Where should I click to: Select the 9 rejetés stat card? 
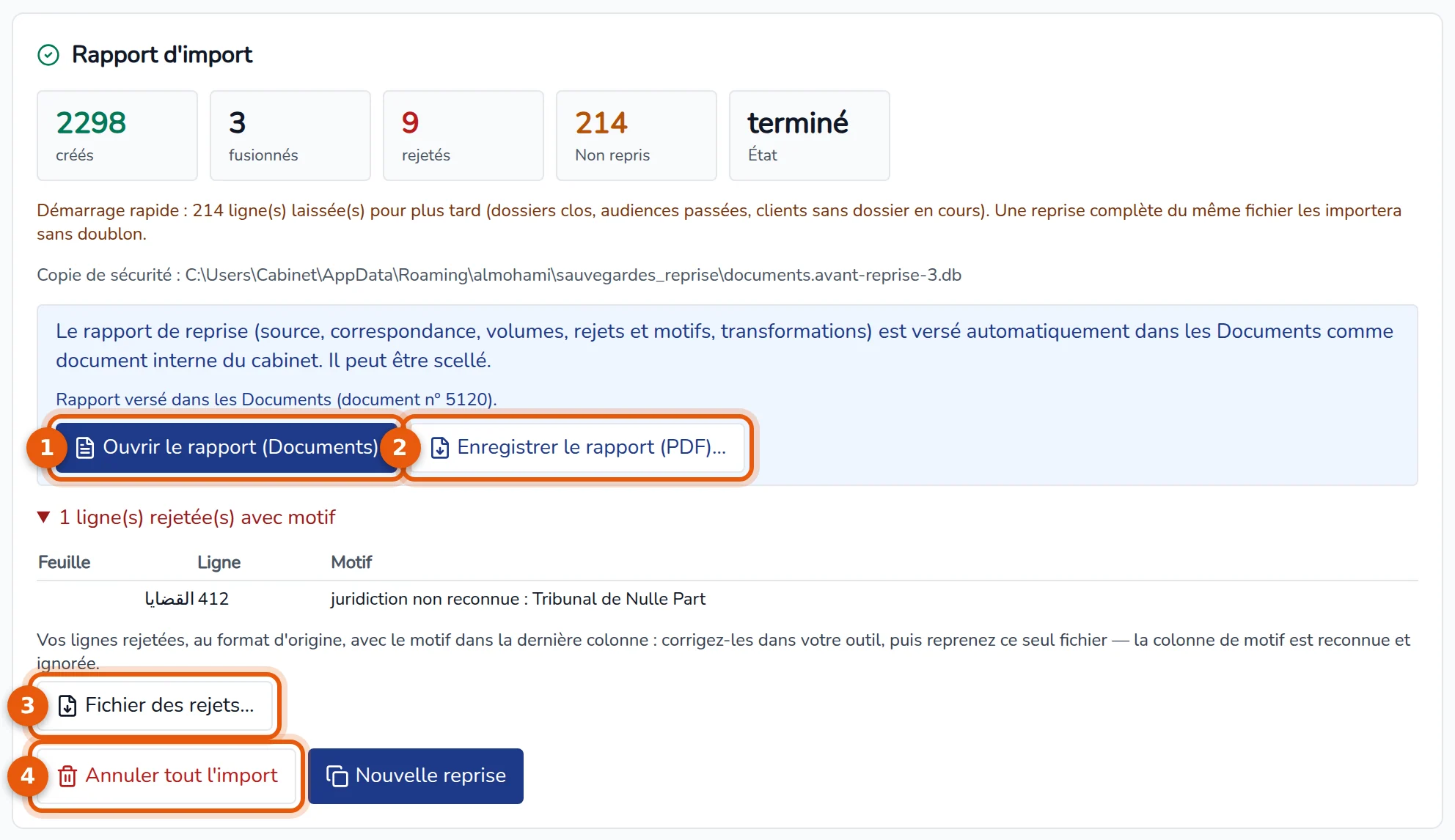coord(463,136)
